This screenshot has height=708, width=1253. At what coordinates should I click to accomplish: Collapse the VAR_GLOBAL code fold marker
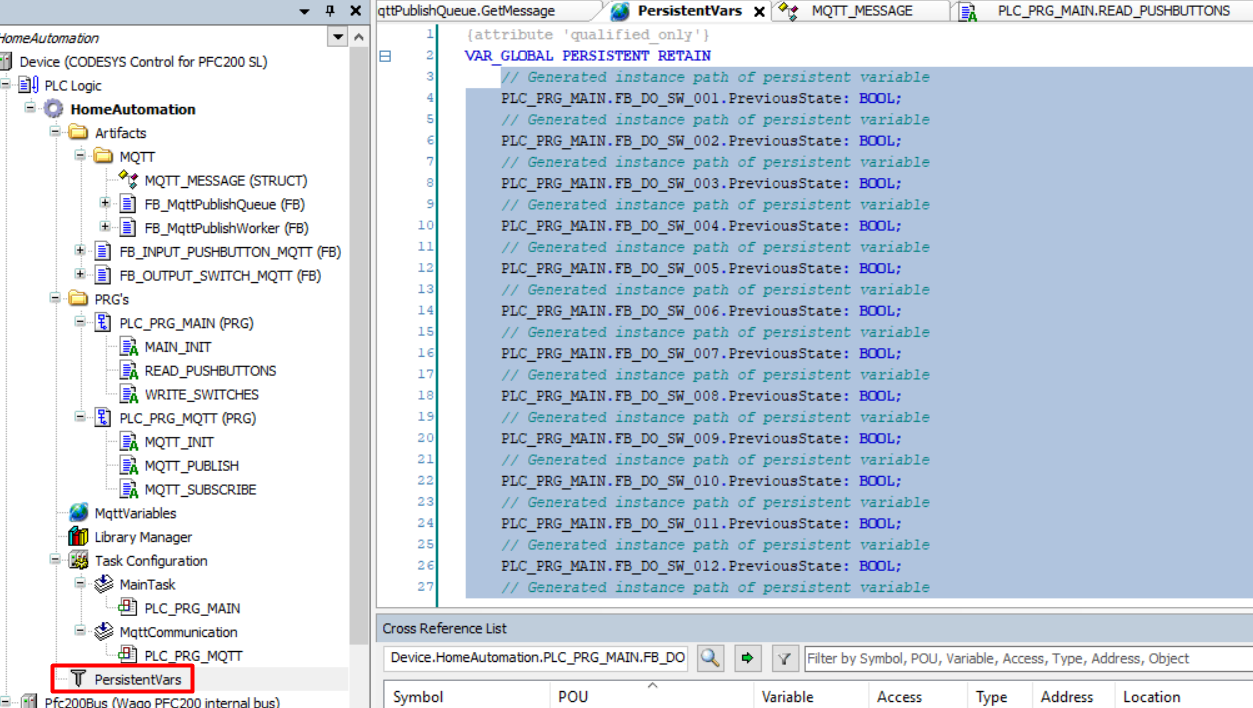click(385, 56)
